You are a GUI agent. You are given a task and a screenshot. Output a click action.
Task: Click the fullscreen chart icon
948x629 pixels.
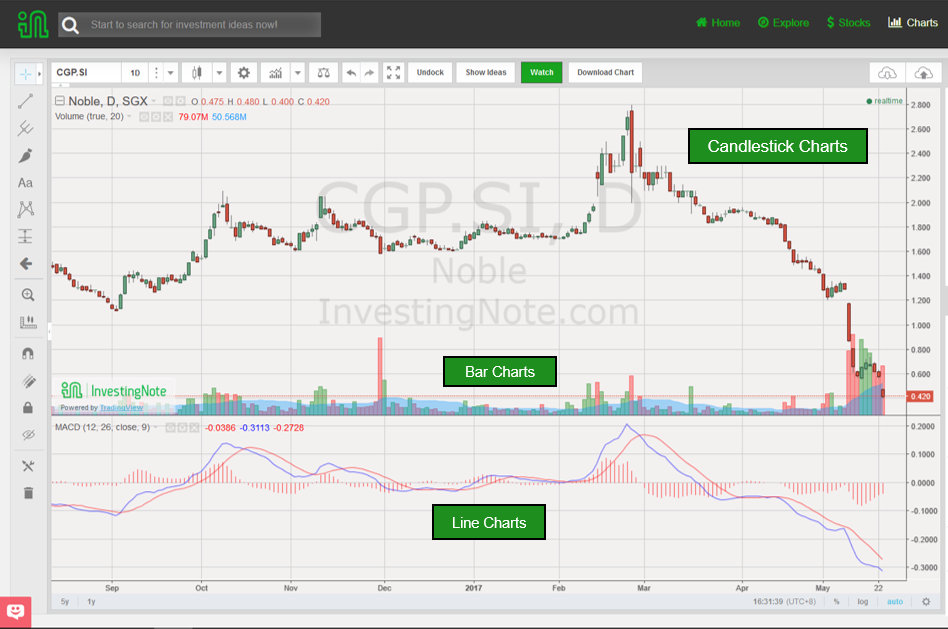coord(392,72)
